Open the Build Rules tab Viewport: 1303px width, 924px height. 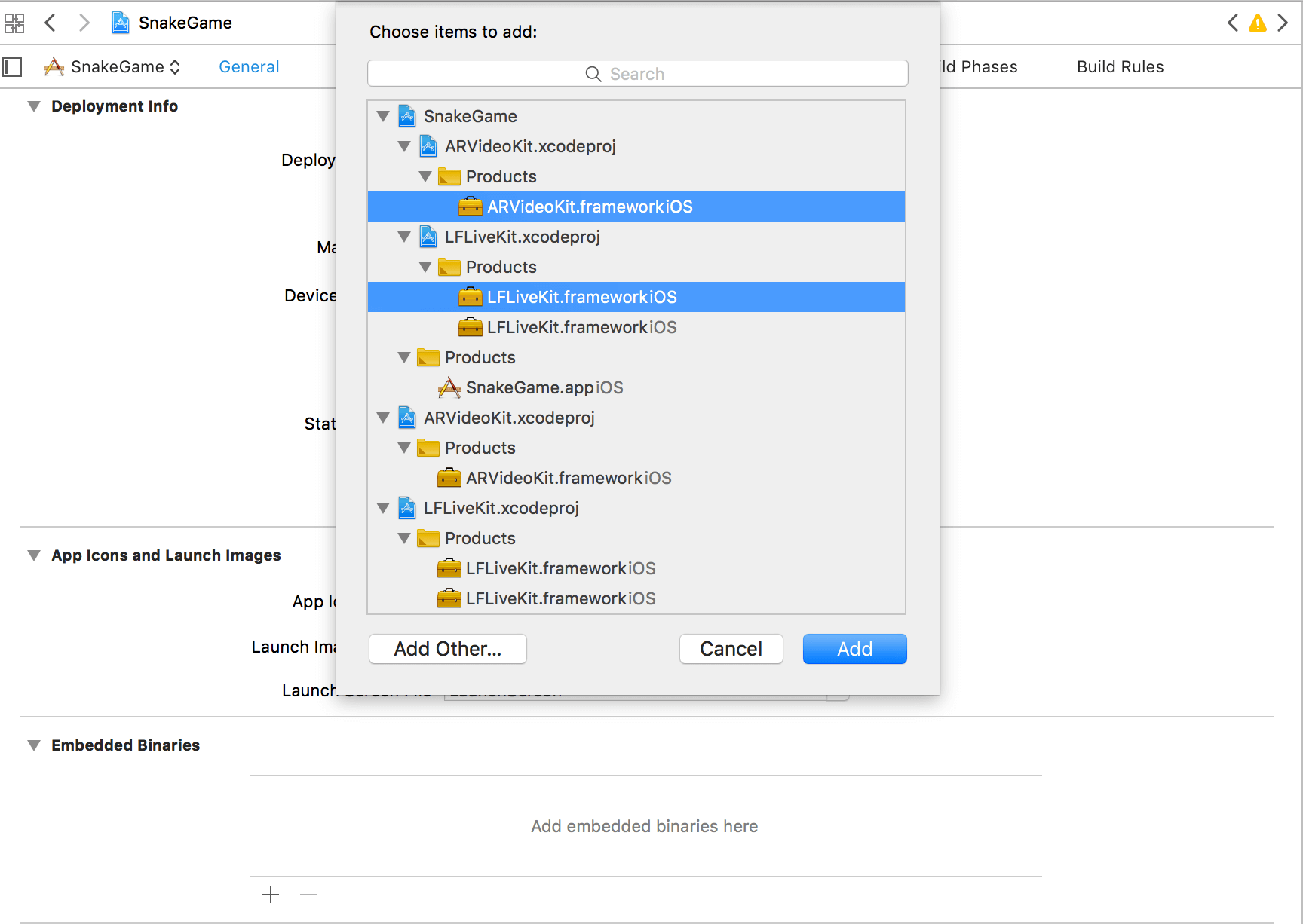pyautogui.click(x=1120, y=67)
